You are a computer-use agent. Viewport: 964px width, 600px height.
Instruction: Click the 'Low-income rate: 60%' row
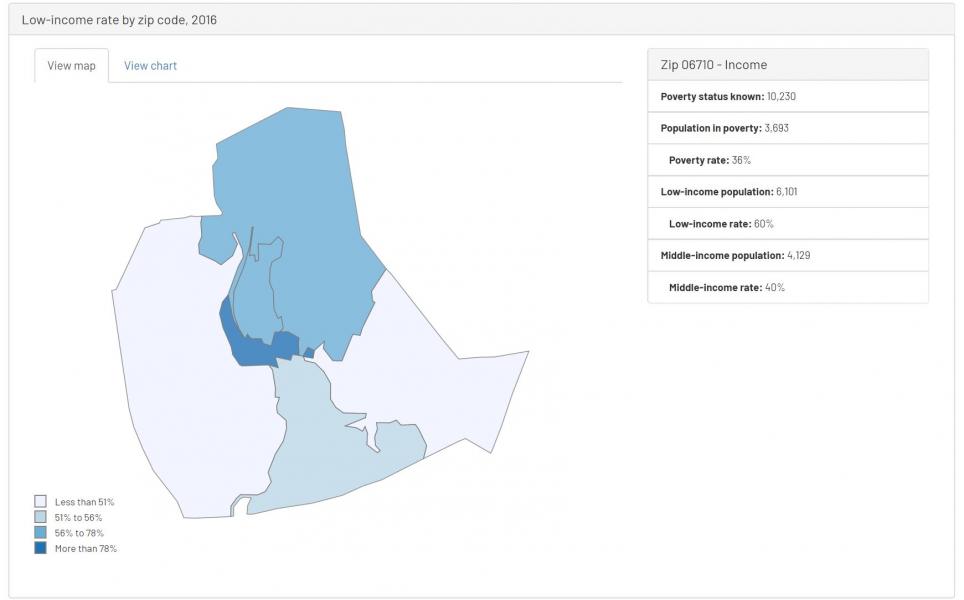point(788,224)
